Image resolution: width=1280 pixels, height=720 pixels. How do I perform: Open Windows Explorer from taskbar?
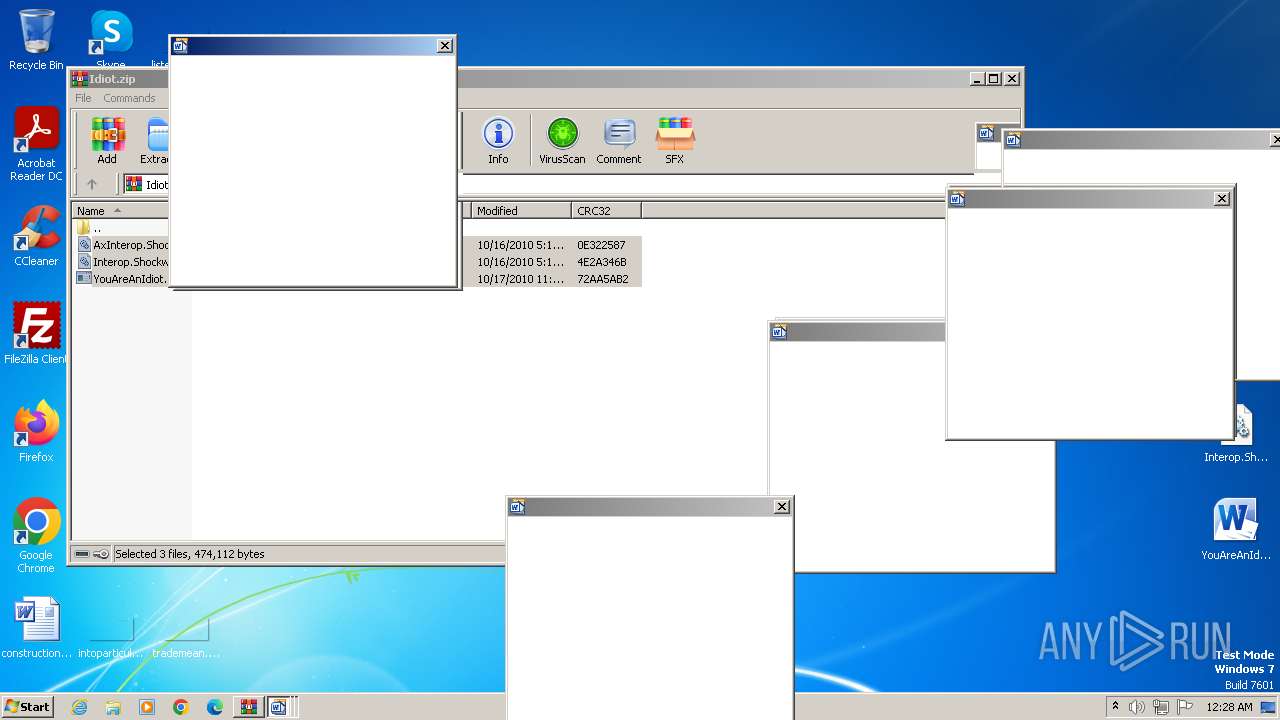pos(113,707)
